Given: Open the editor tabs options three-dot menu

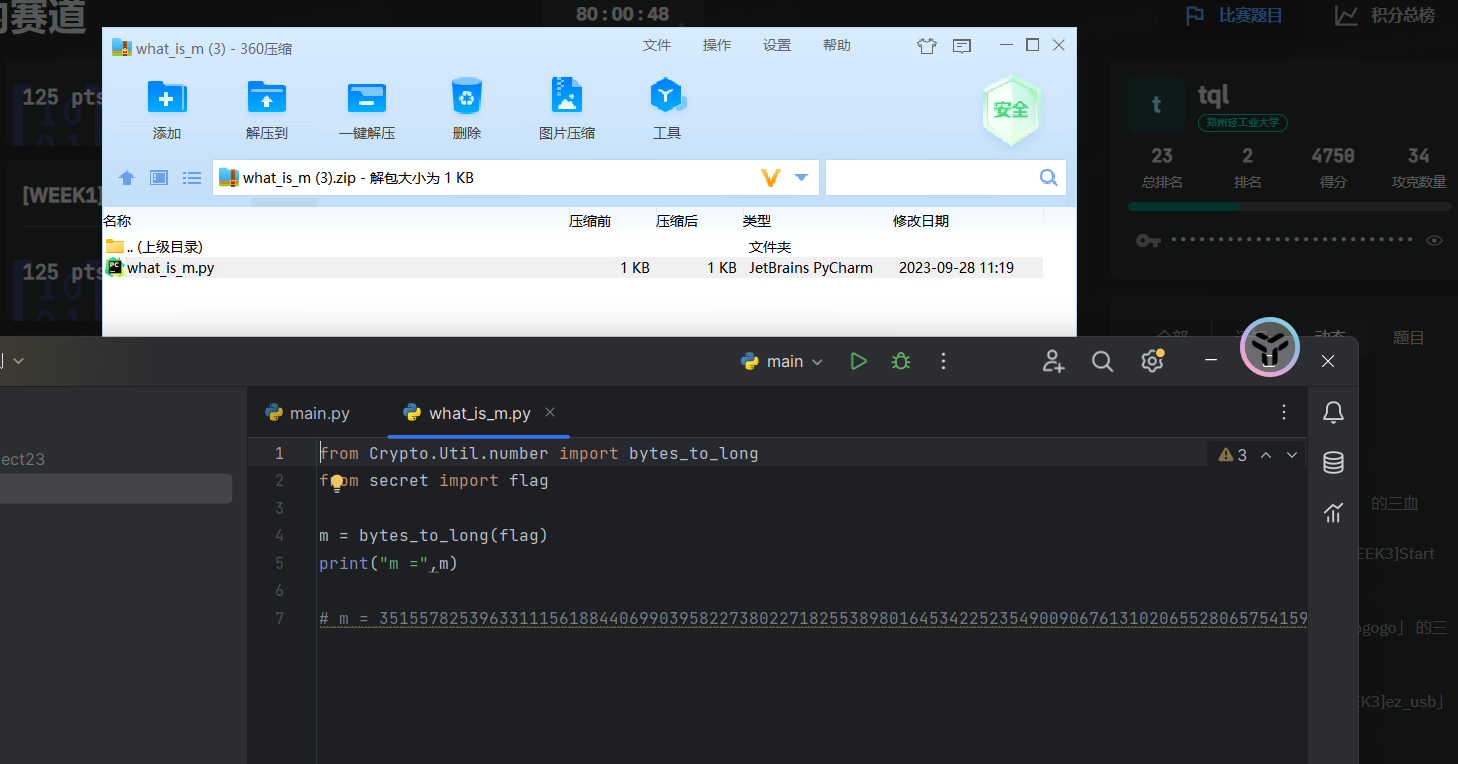Looking at the screenshot, I should point(1285,412).
